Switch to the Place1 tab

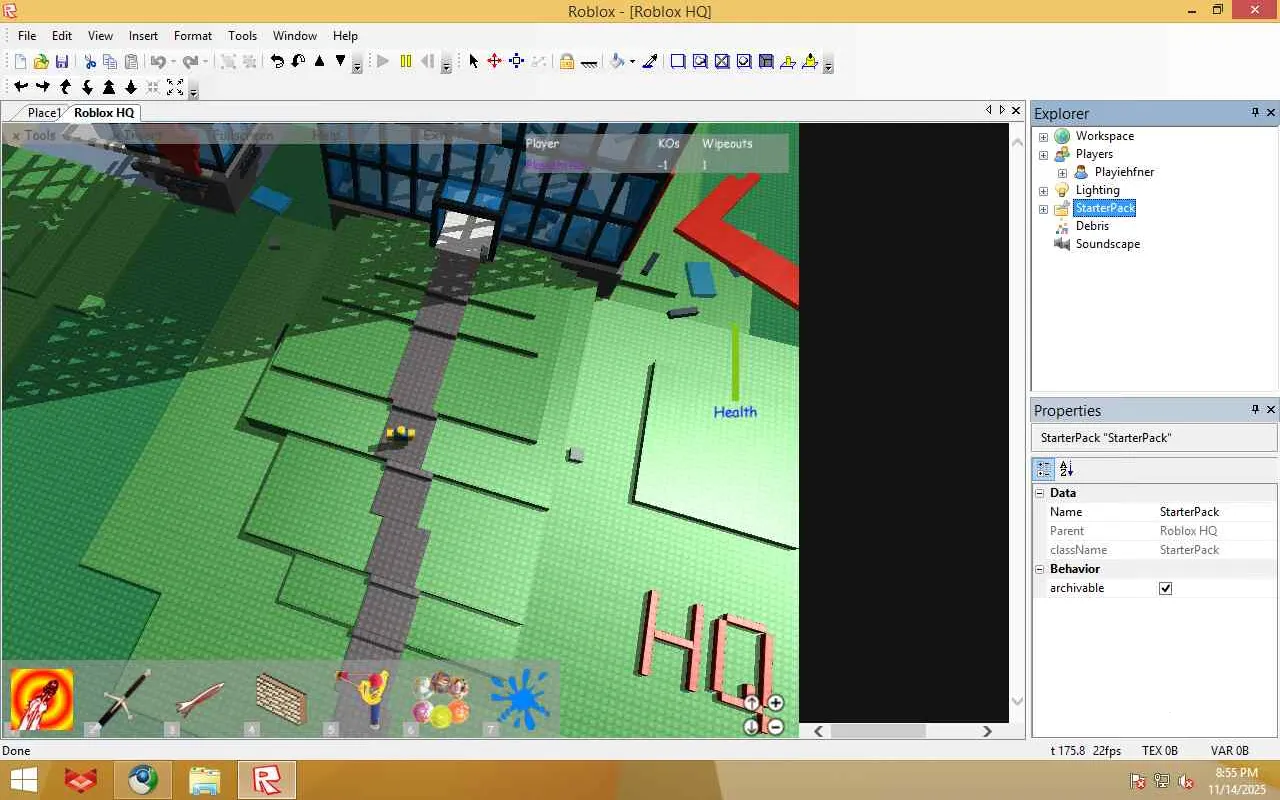44,113
